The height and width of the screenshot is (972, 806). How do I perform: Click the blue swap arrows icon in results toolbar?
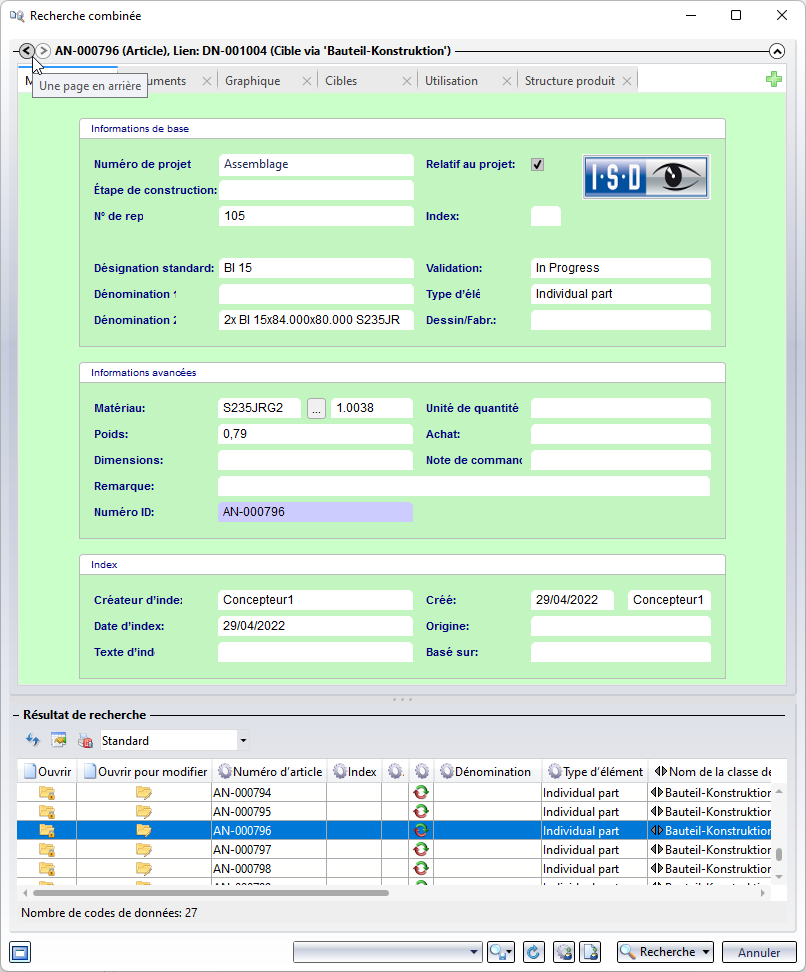tap(33, 740)
